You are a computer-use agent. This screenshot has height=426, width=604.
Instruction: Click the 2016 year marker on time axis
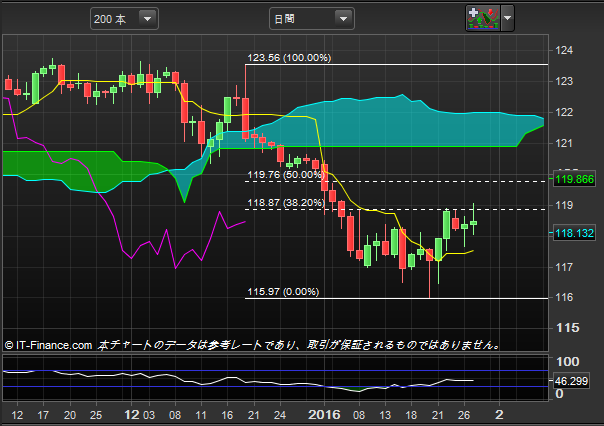[324, 415]
